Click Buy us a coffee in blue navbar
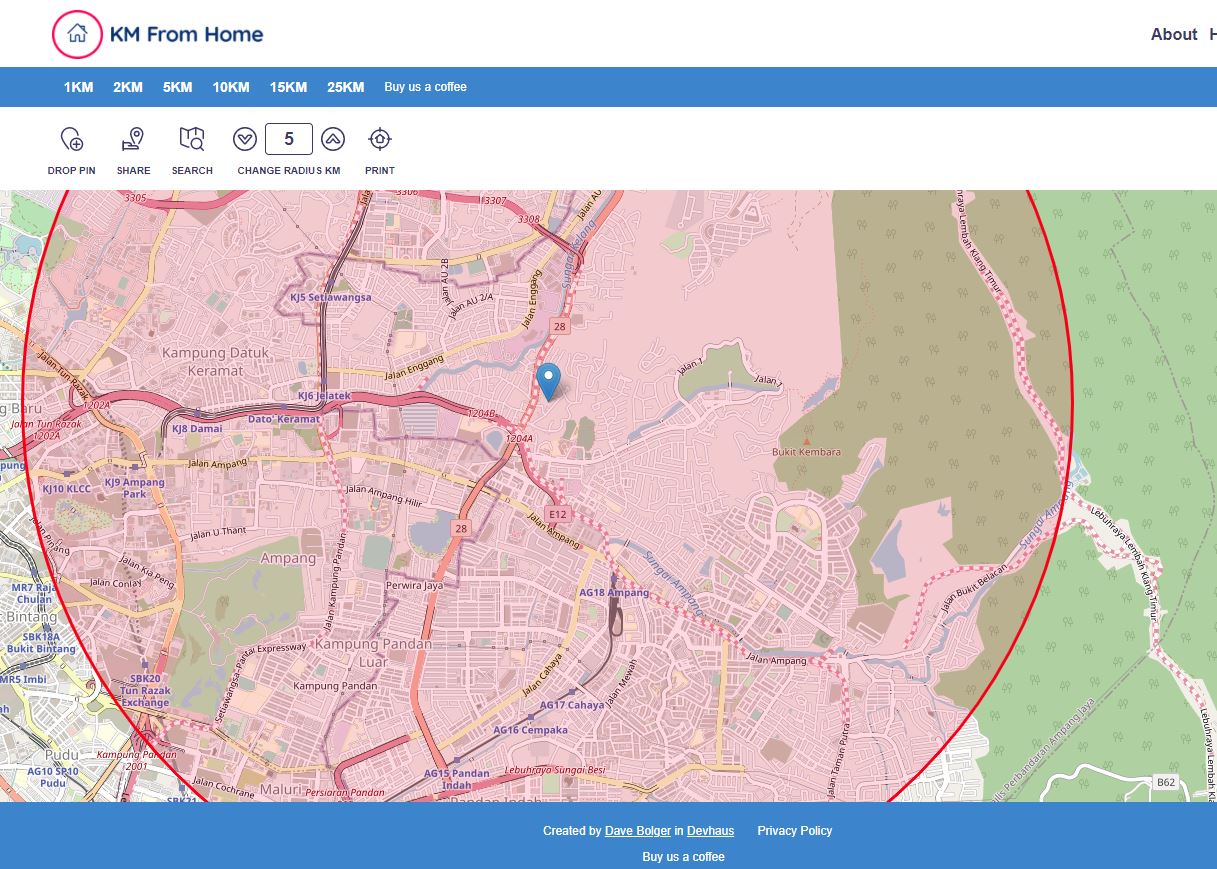 pos(426,87)
